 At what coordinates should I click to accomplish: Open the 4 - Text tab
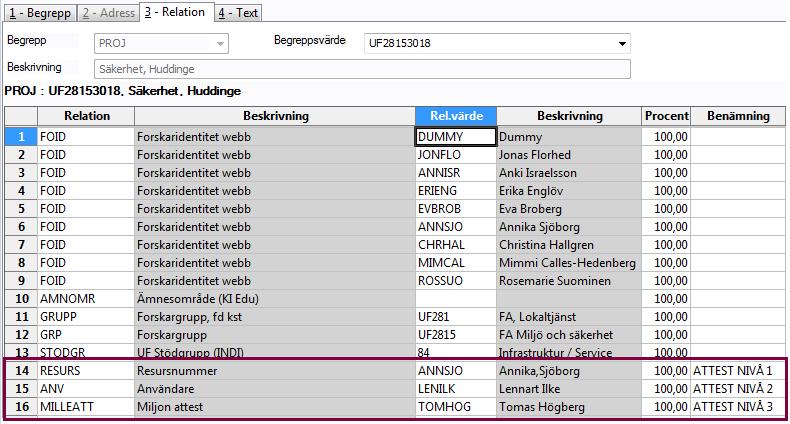click(x=238, y=13)
